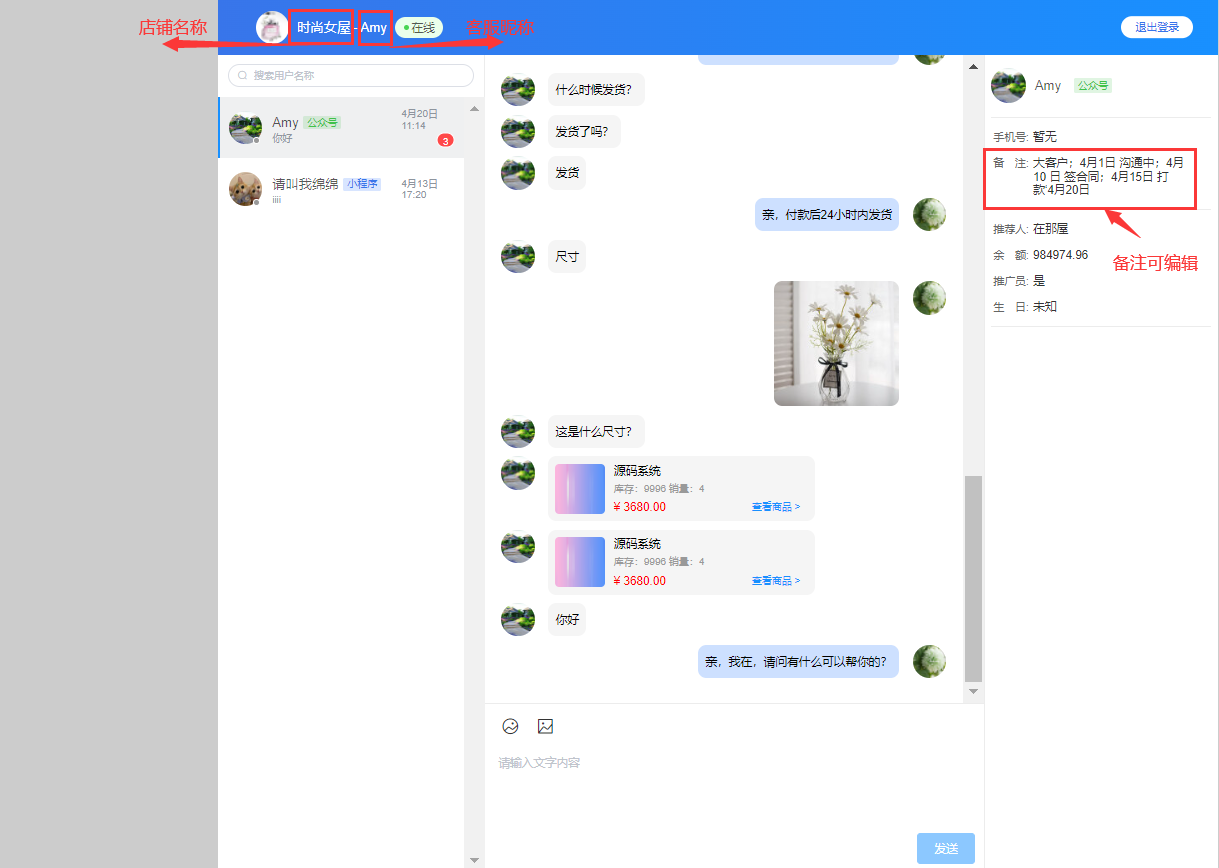Click the search magnifier icon
The image size is (1219, 868).
tap(242, 76)
